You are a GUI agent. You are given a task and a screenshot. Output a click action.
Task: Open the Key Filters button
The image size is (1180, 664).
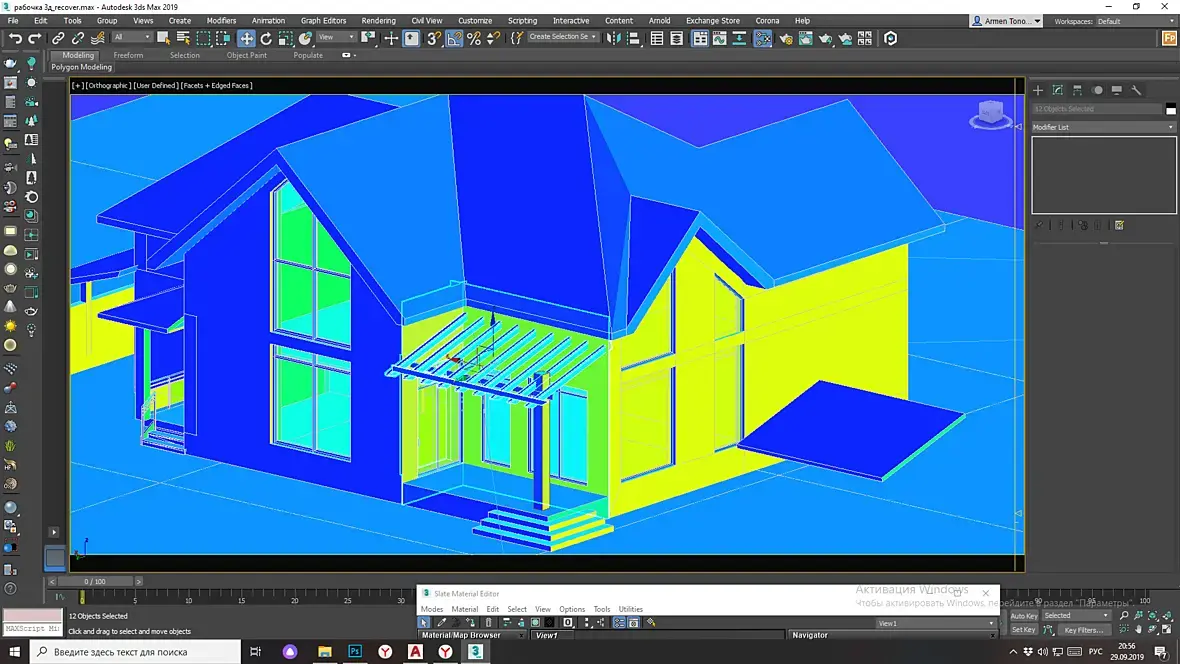[x=1084, y=630]
